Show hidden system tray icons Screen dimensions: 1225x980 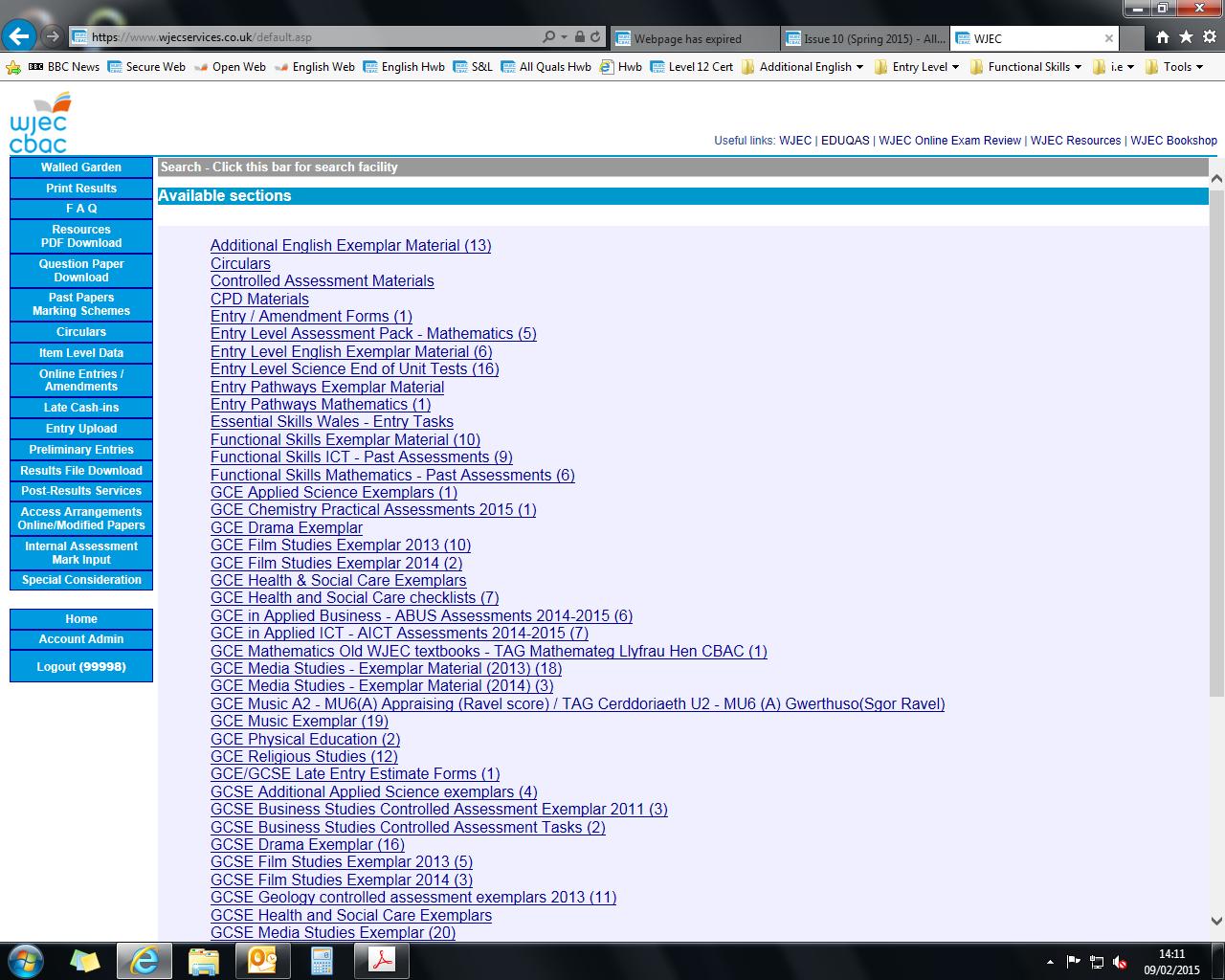(x=1051, y=962)
